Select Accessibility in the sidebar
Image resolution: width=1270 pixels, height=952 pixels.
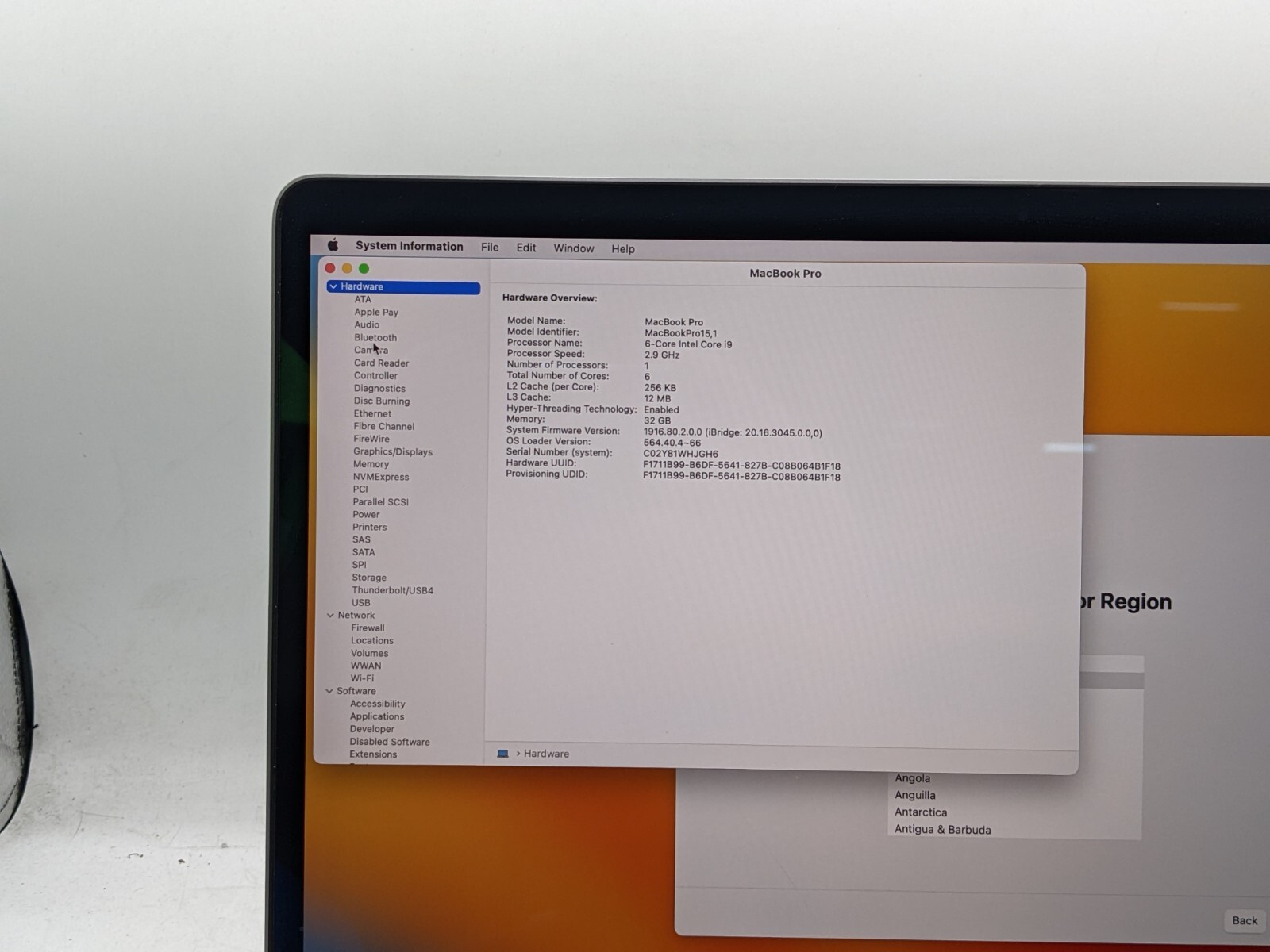(x=377, y=704)
